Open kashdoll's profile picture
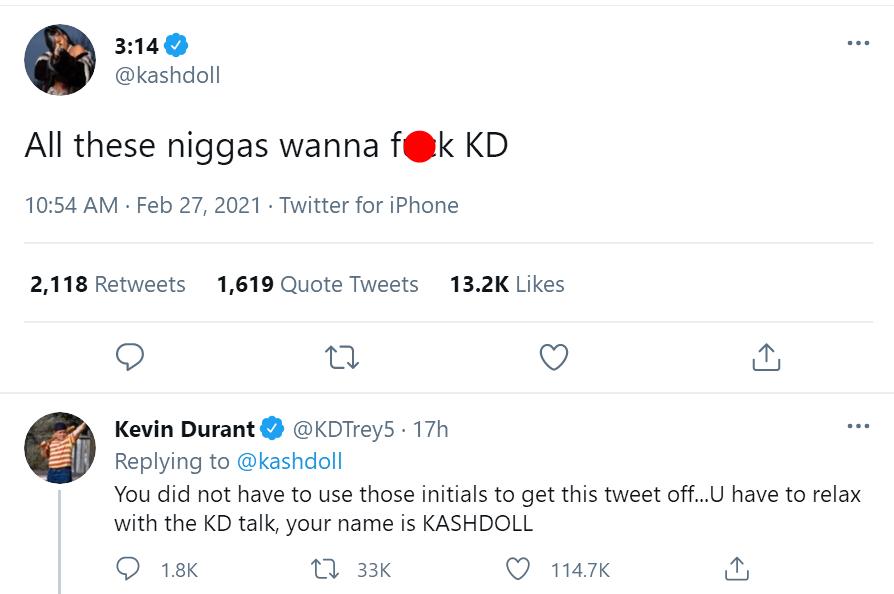The width and height of the screenshot is (894, 594). coord(60,60)
